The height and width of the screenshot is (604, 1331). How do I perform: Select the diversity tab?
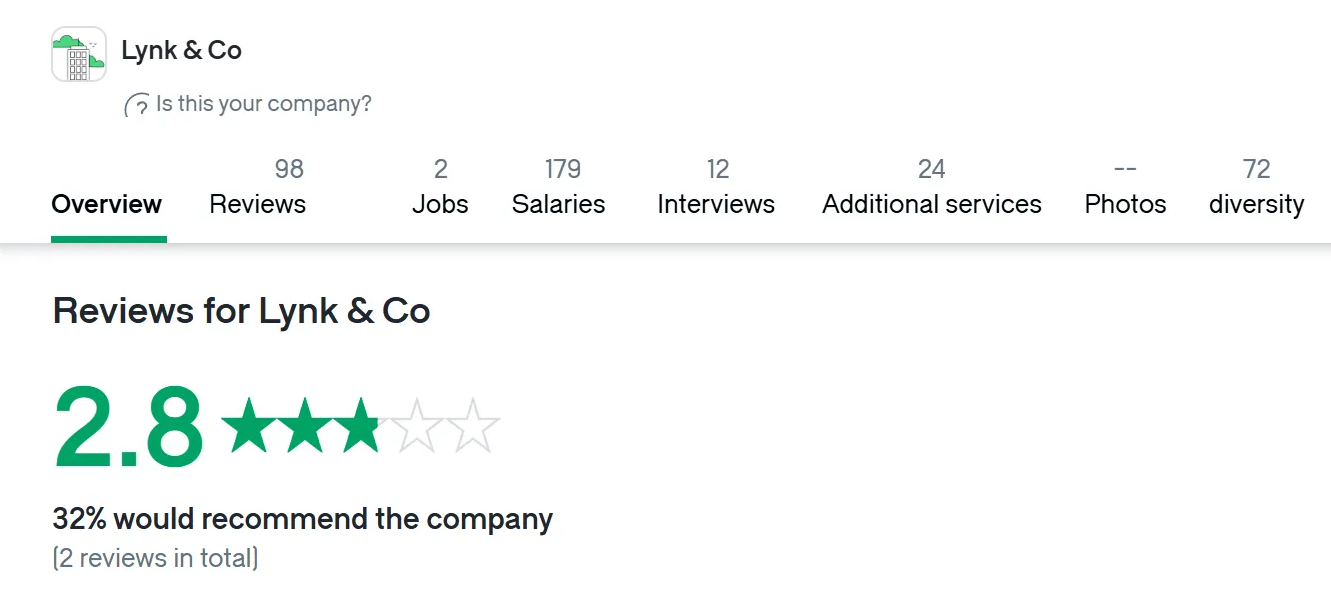click(x=1257, y=187)
